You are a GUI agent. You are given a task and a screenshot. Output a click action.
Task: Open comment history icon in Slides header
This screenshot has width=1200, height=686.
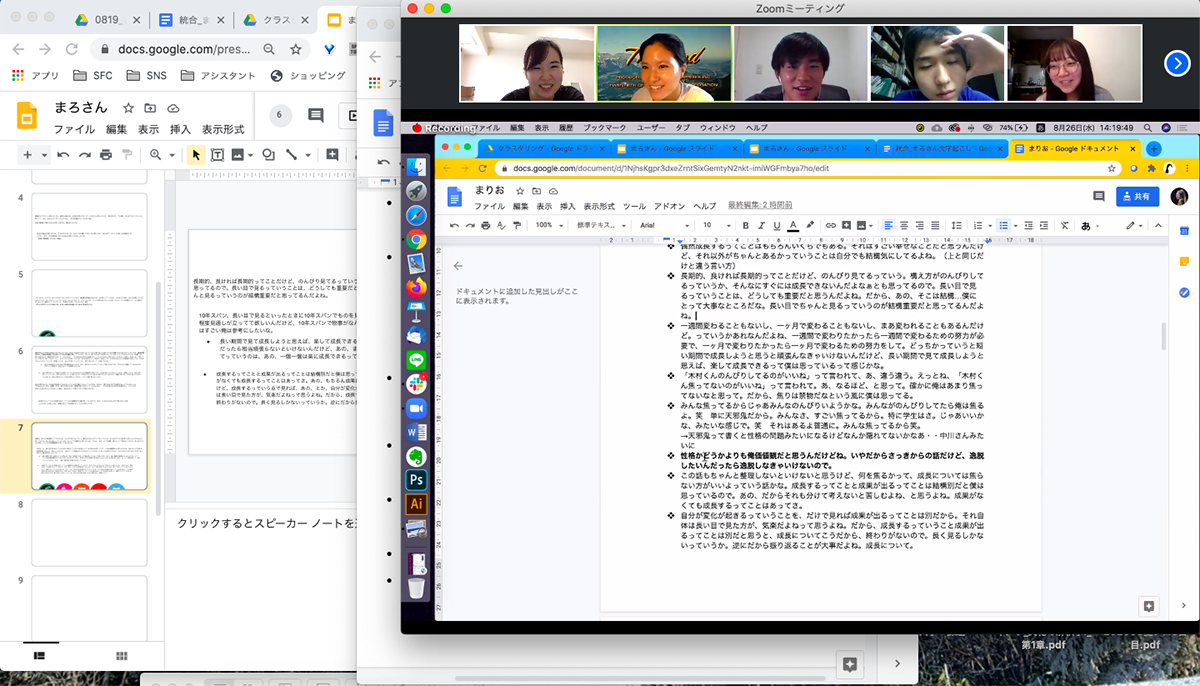pos(316,115)
